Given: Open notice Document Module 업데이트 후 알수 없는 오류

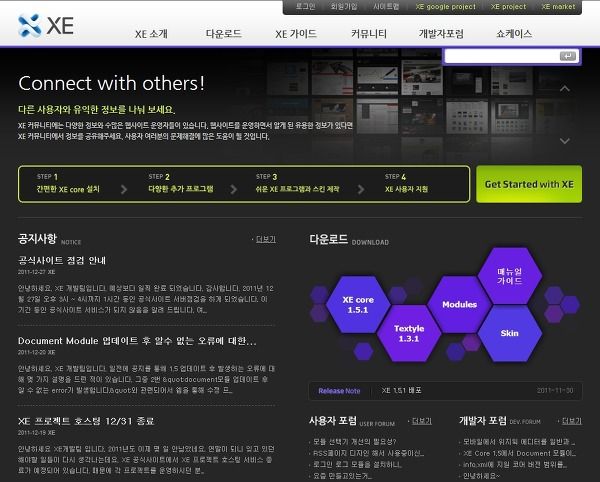Looking at the screenshot, I should click(x=137, y=341).
